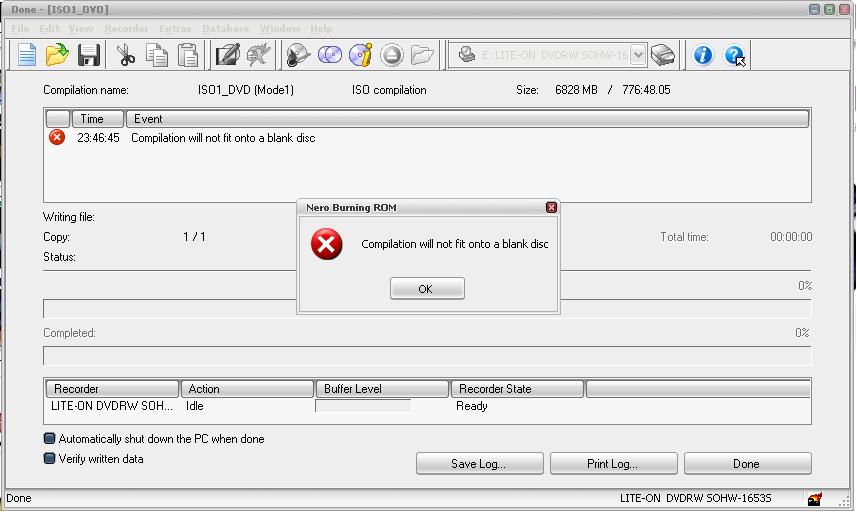Image resolution: width=857 pixels, height=512 pixels.
Task: Click the Event column header
Action: click(x=467, y=119)
